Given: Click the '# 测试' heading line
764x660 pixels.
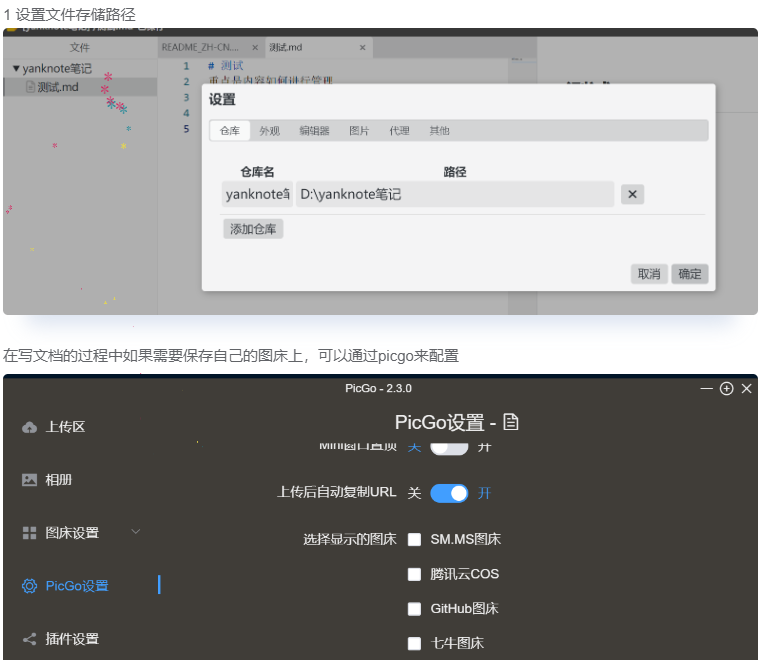Looking at the screenshot, I should 225,66.
